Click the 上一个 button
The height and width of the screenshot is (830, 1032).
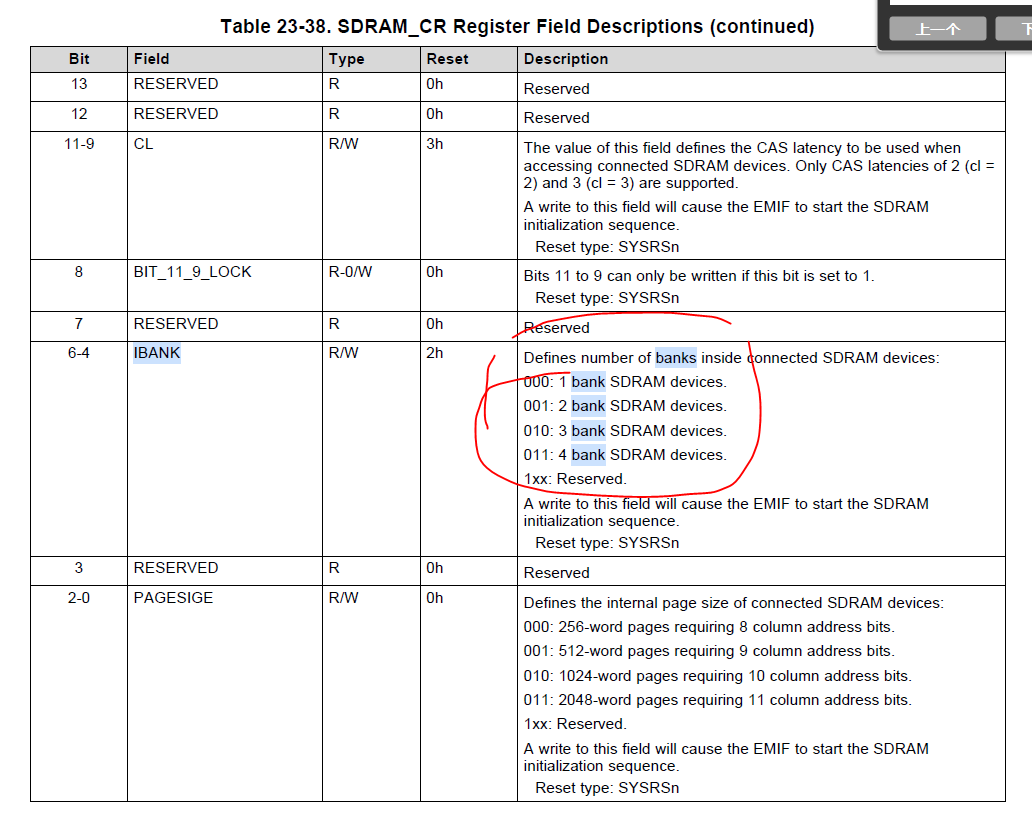point(936,29)
